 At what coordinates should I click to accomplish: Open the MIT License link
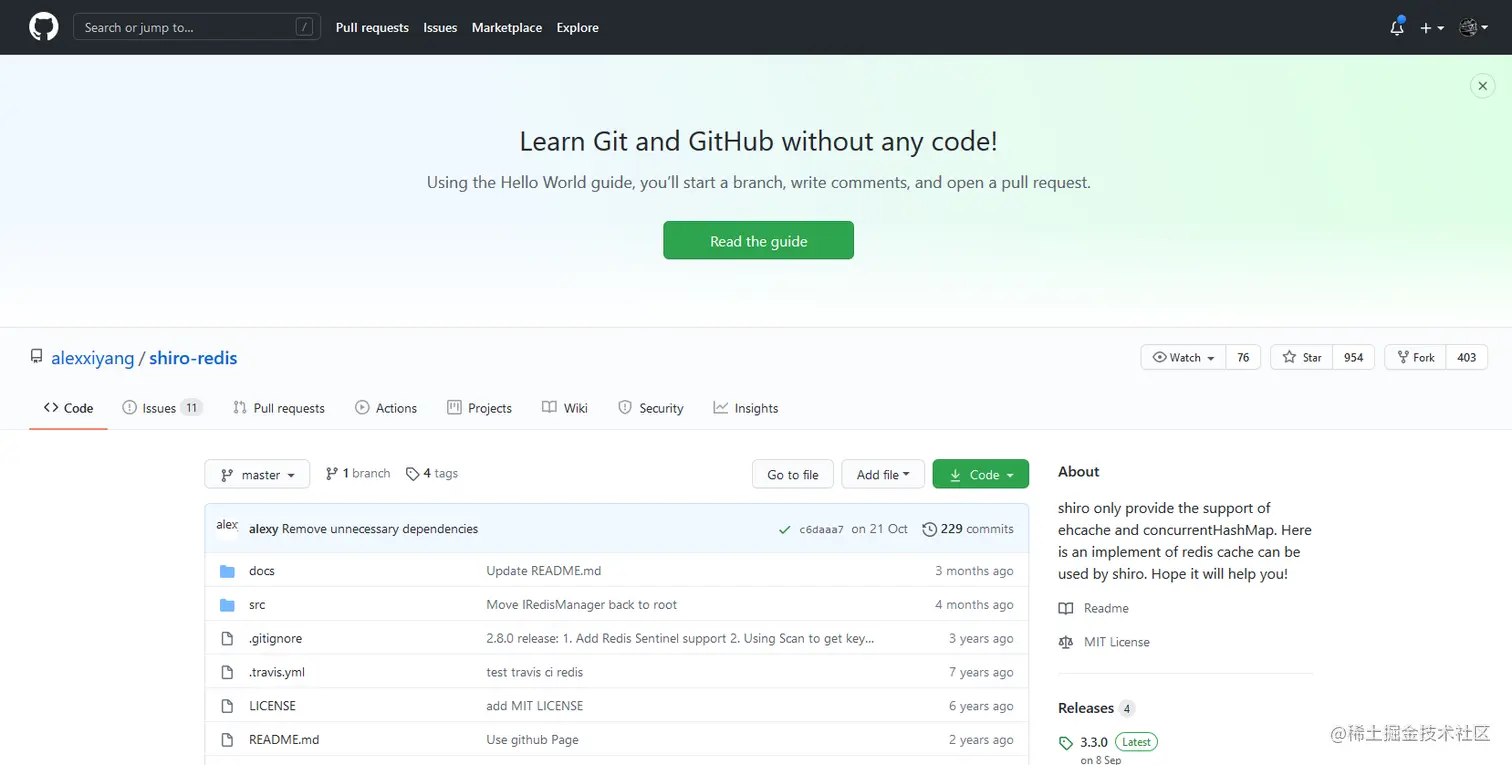1104,642
